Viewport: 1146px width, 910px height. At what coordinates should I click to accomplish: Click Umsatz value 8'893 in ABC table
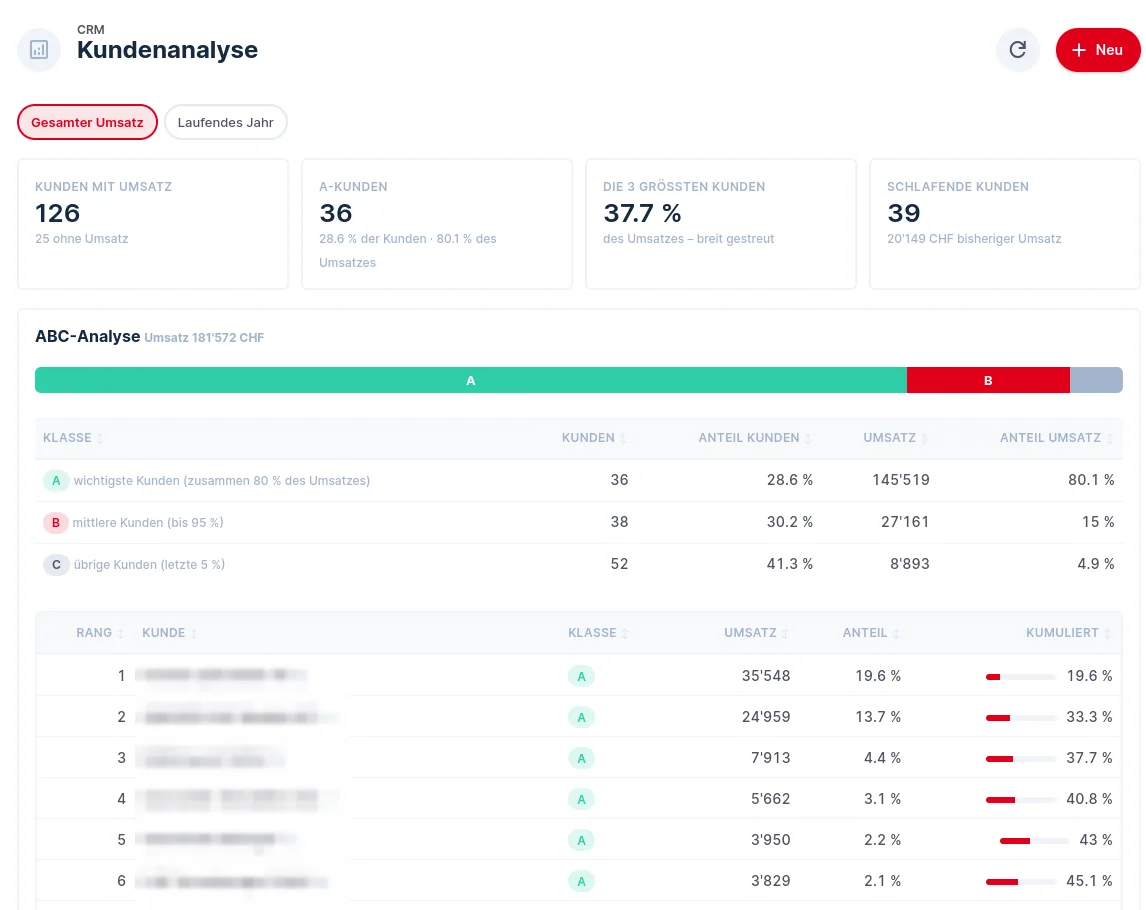[x=909, y=564]
